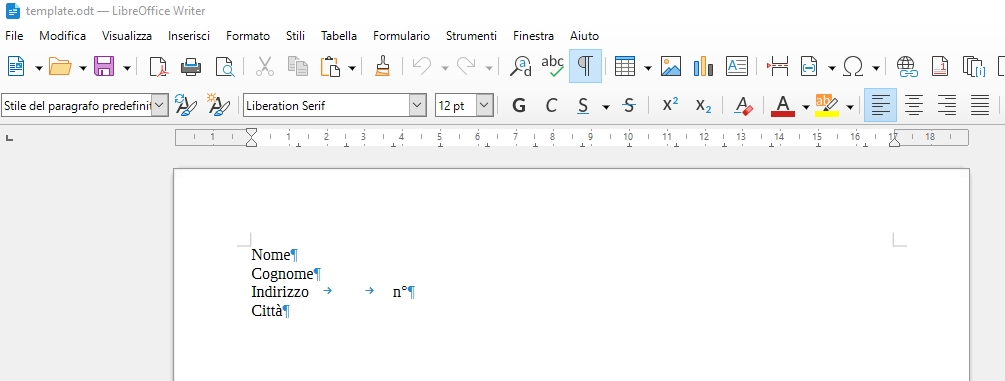Toggle italic (C button)
Screen dimensions: 1005x381
[551, 105]
